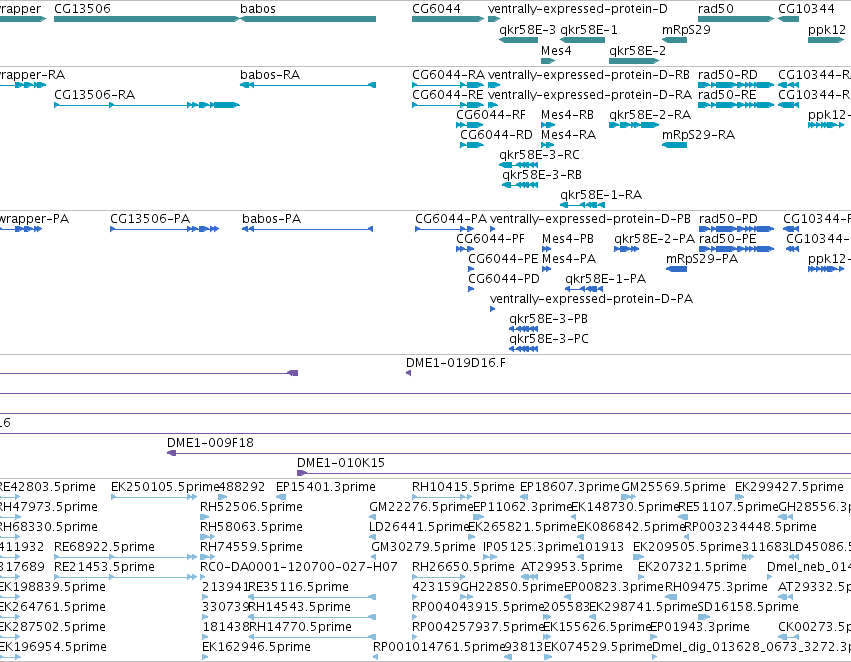Select the rad50 gene label

click(716, 9)
